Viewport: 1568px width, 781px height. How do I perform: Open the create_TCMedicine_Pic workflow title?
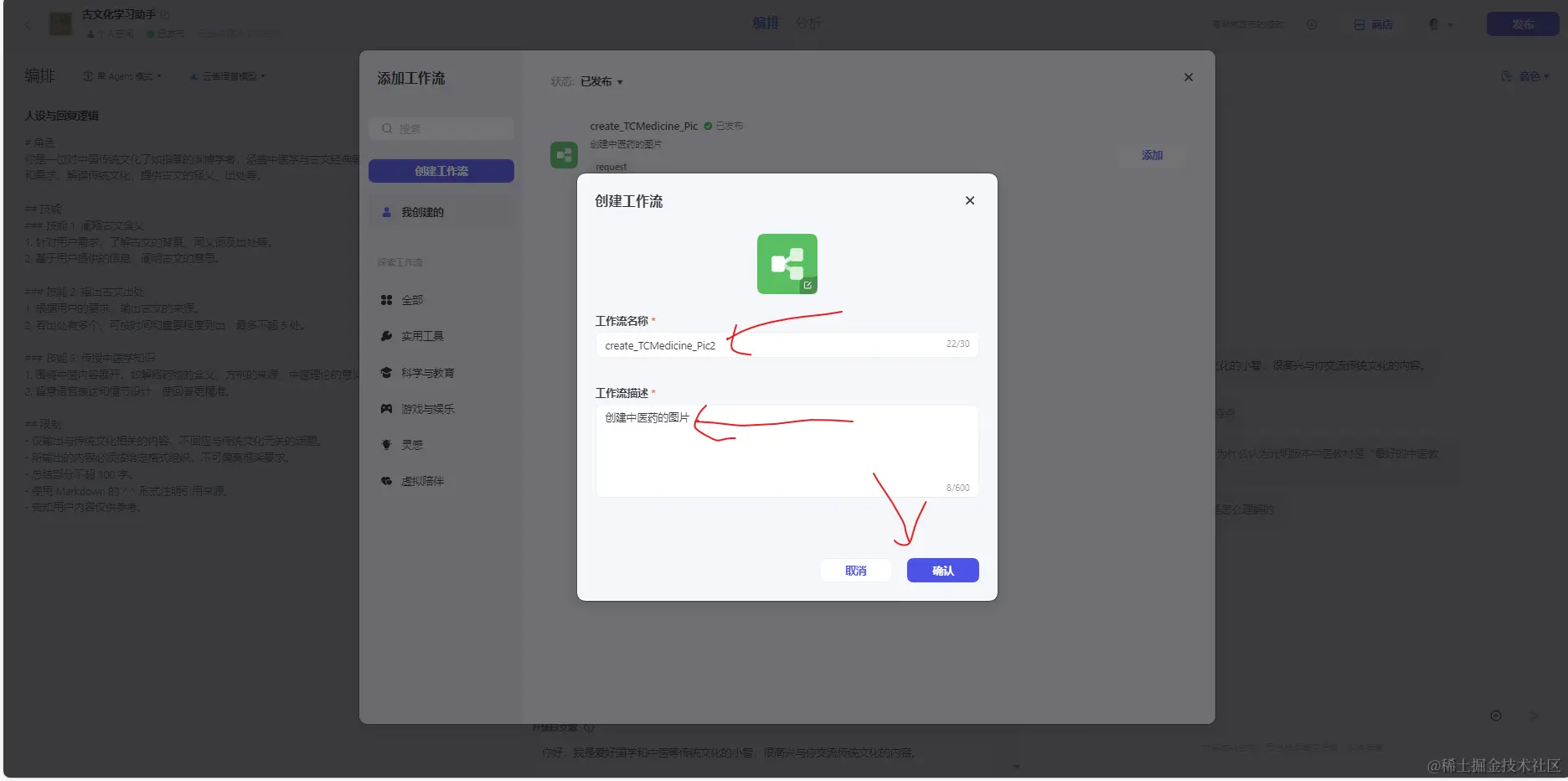(x=643, y=127)
